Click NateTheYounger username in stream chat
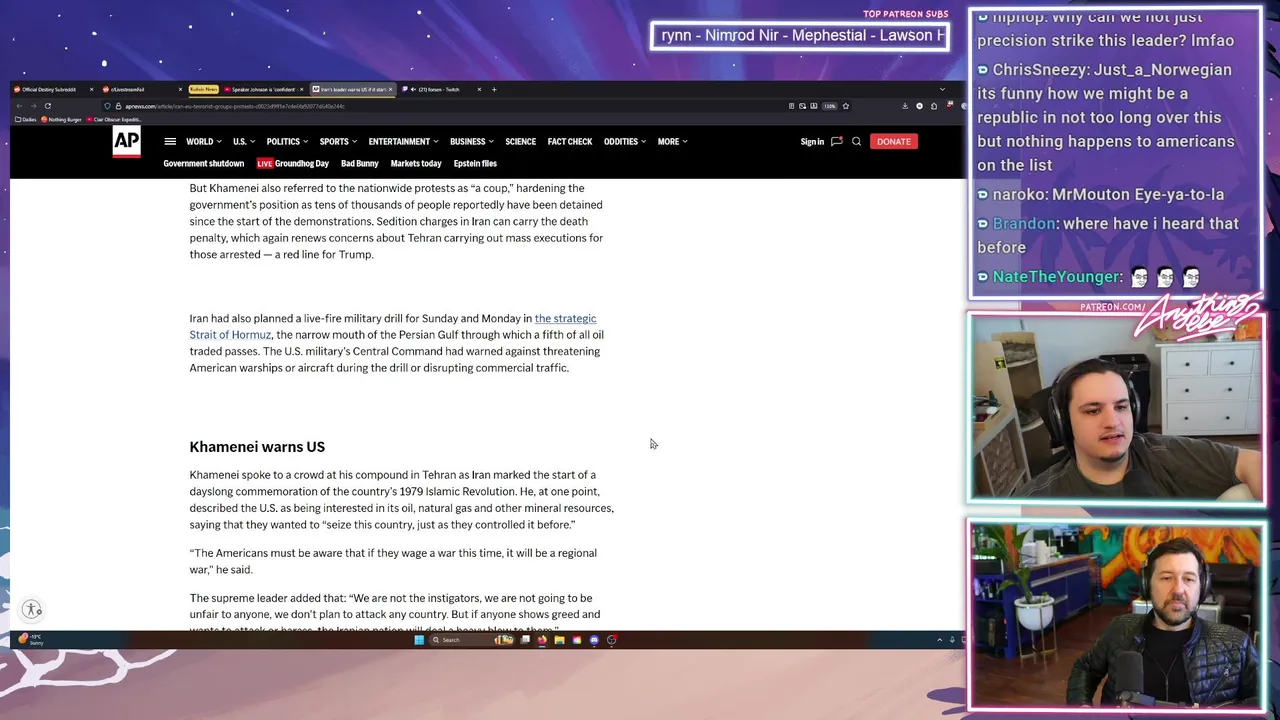The width and height of the screenshot is (1280, 720). (x=1056, y=277)
